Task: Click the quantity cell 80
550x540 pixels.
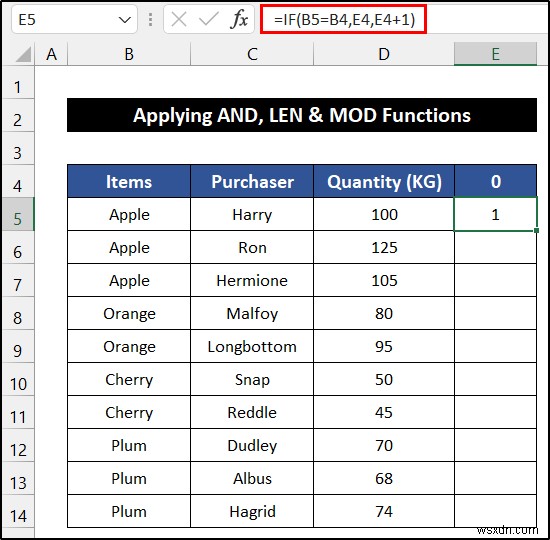Action: [x=384, y=313]
